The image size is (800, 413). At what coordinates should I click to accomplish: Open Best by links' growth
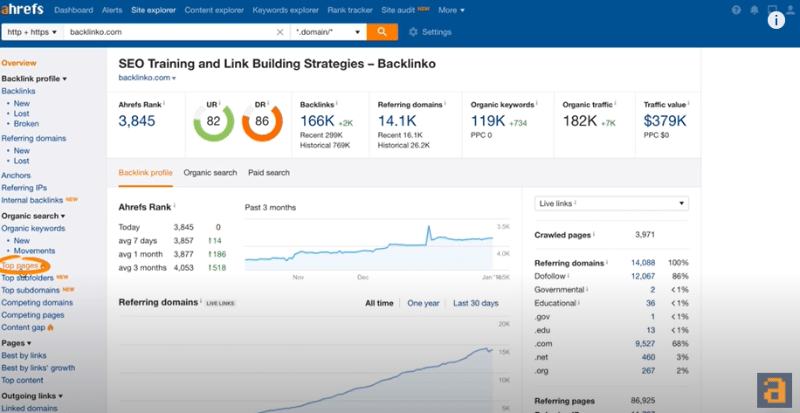(x=38, y=368)
